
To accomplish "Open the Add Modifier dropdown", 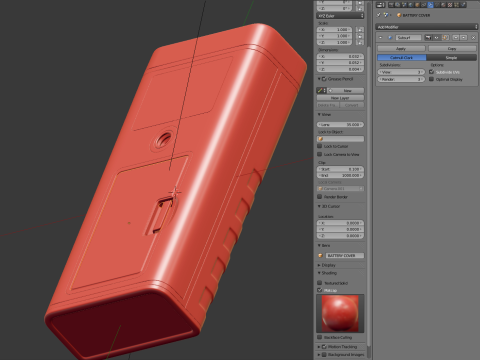I will 427,27.
